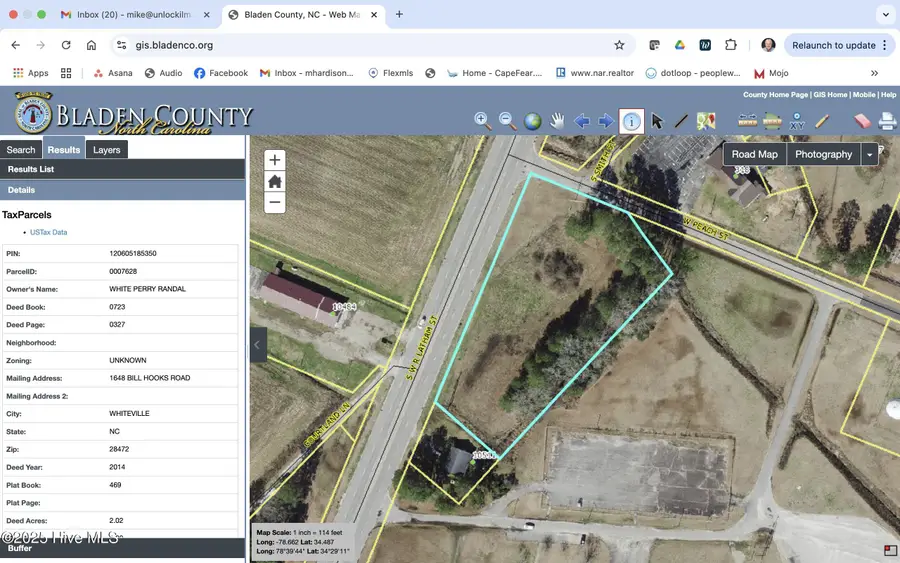Click the globe full extent icon

(x=532, y=121)
